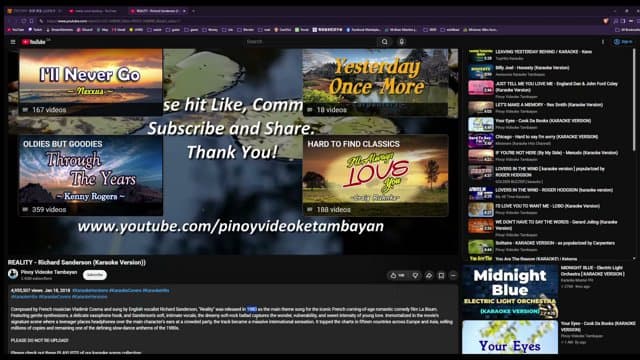
Task: Open the more actions ellipsis under the video
Action: 453,276
